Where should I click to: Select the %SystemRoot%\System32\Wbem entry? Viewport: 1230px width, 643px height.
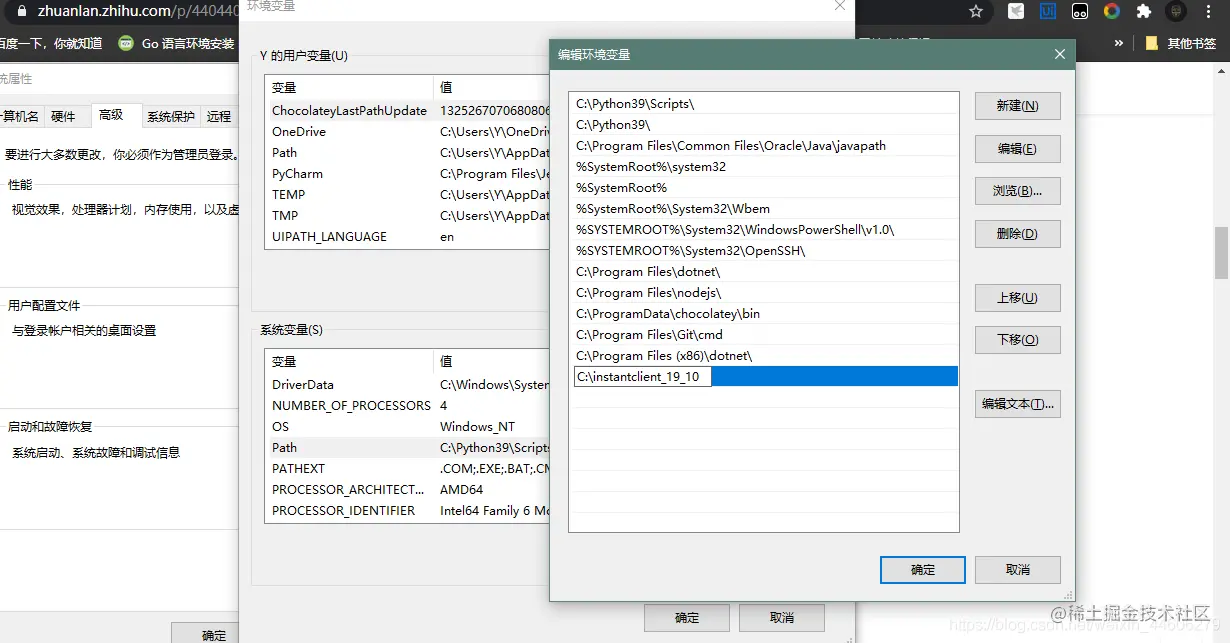[x=764, y=209]
